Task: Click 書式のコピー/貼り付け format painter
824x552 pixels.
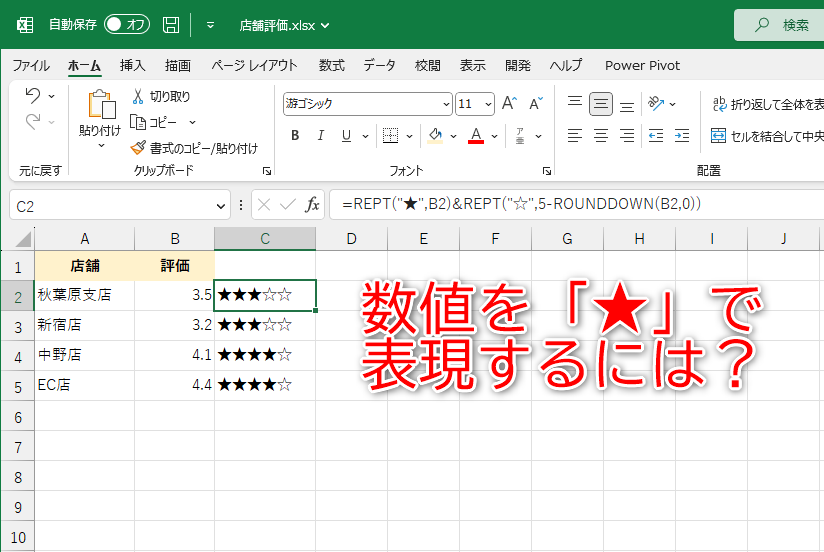Action: [194, 148]
